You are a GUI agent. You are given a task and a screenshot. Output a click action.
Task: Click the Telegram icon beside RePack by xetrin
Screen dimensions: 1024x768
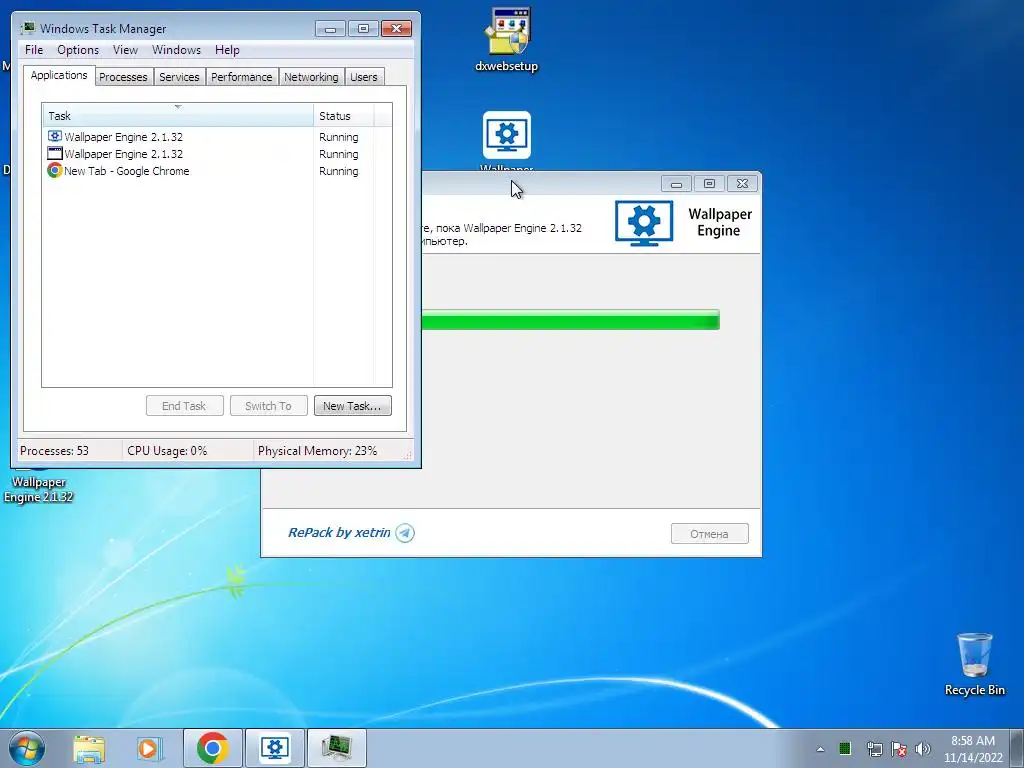pyautogui.click(x=405, y=533)
